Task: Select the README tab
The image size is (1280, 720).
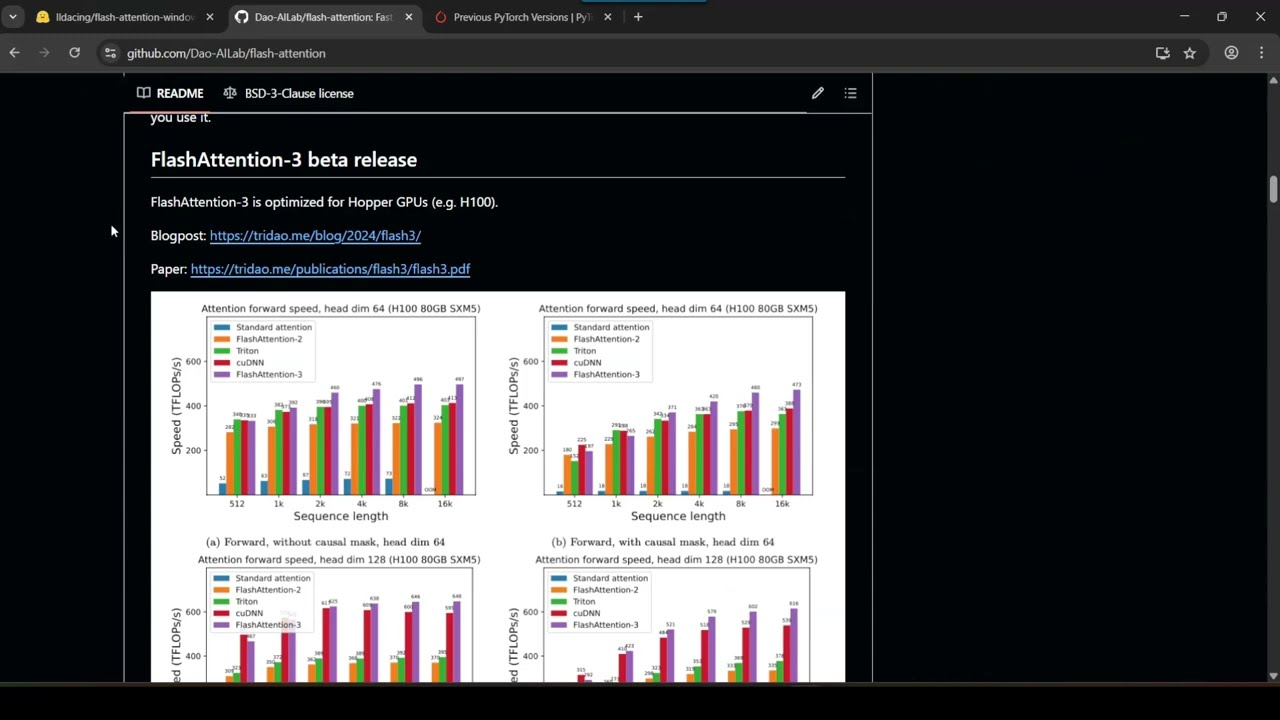Action: tap(170, 93)
